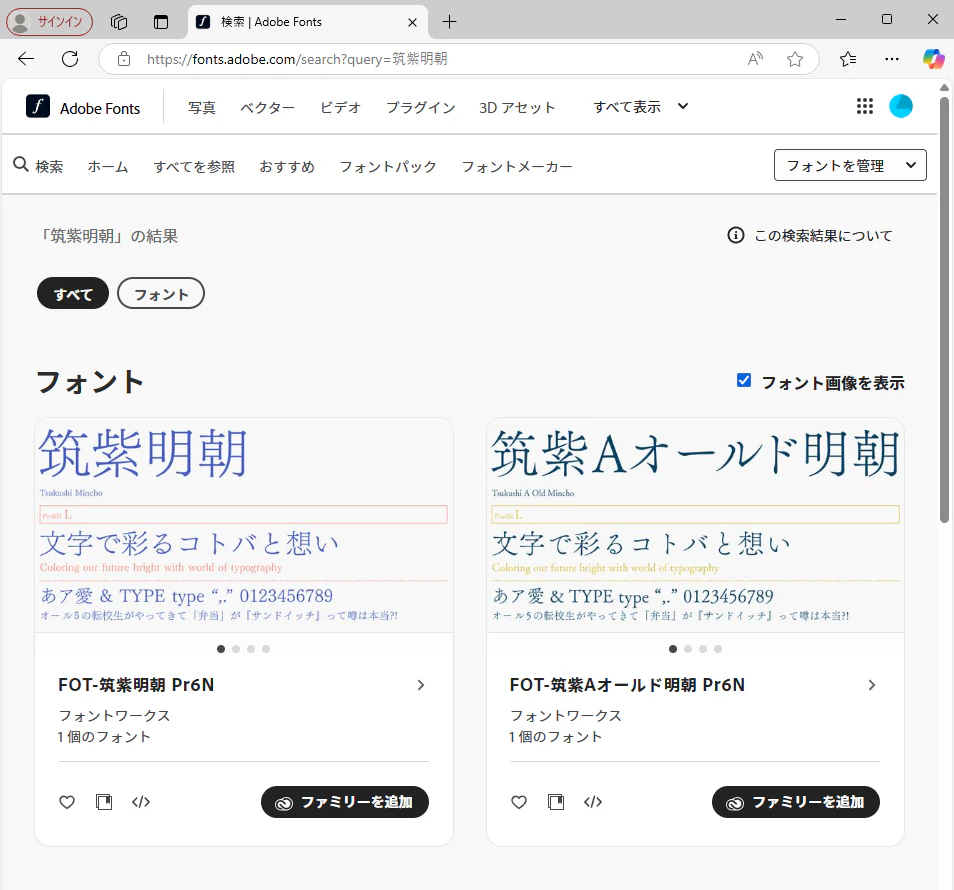Click the この検索結果について link

(823, 235)
